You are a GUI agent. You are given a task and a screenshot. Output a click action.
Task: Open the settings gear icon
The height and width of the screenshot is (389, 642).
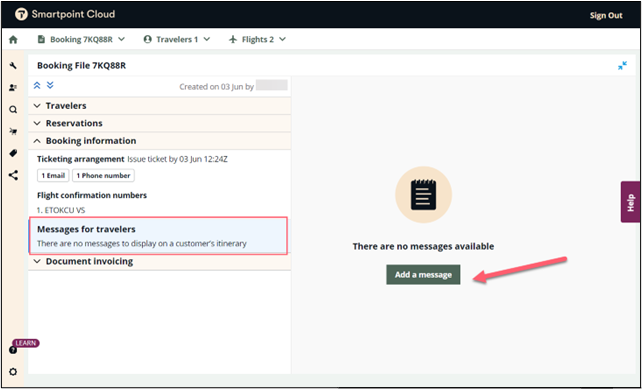[13, 372]
